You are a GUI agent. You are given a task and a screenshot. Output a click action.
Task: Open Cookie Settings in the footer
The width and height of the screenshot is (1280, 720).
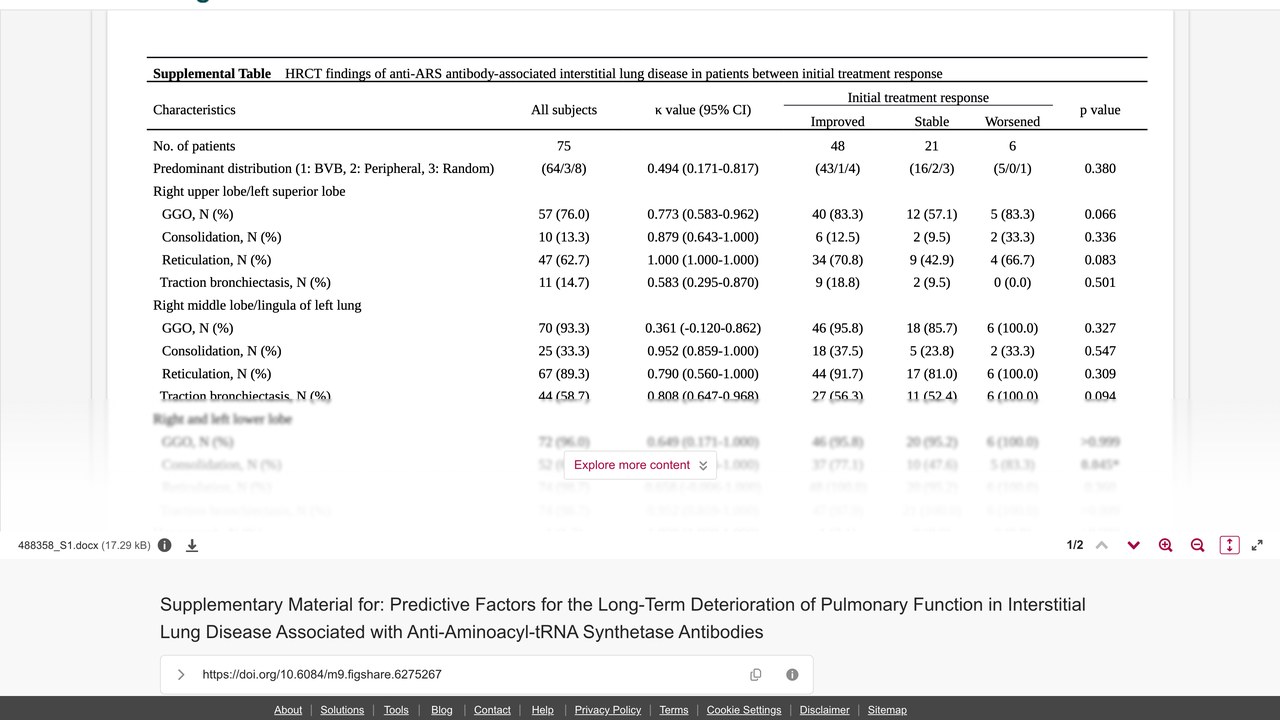[744, 710]
